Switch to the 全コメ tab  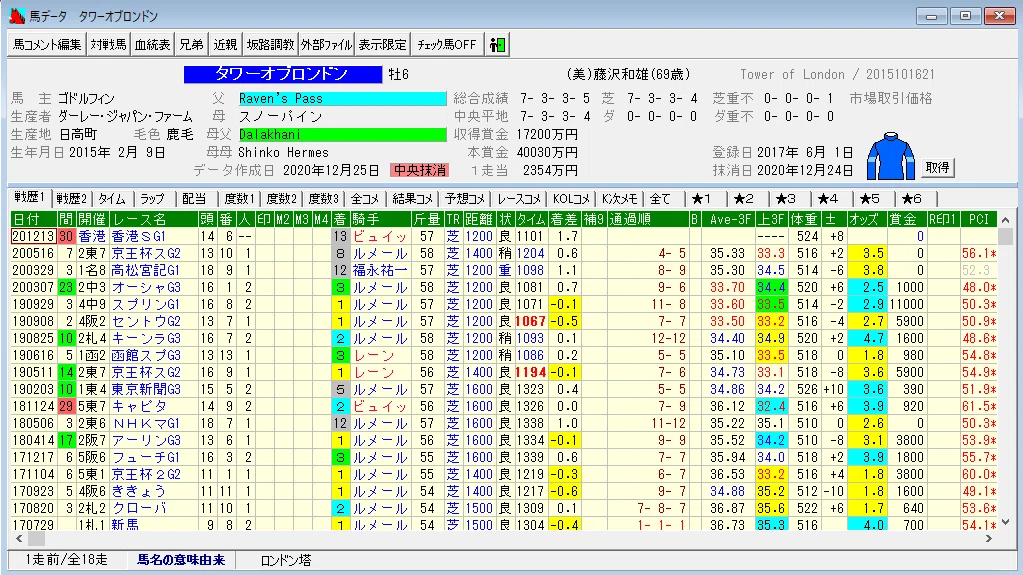click(365, 199)
